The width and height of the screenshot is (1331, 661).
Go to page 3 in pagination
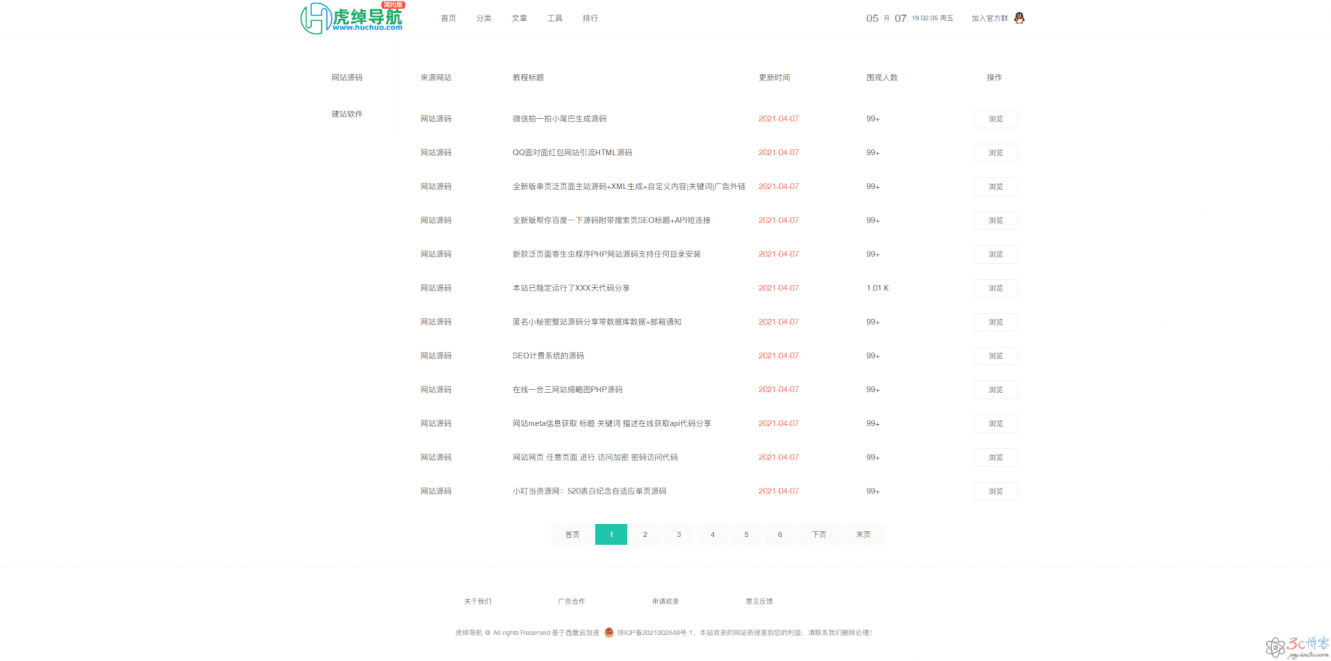click(679, 535)
